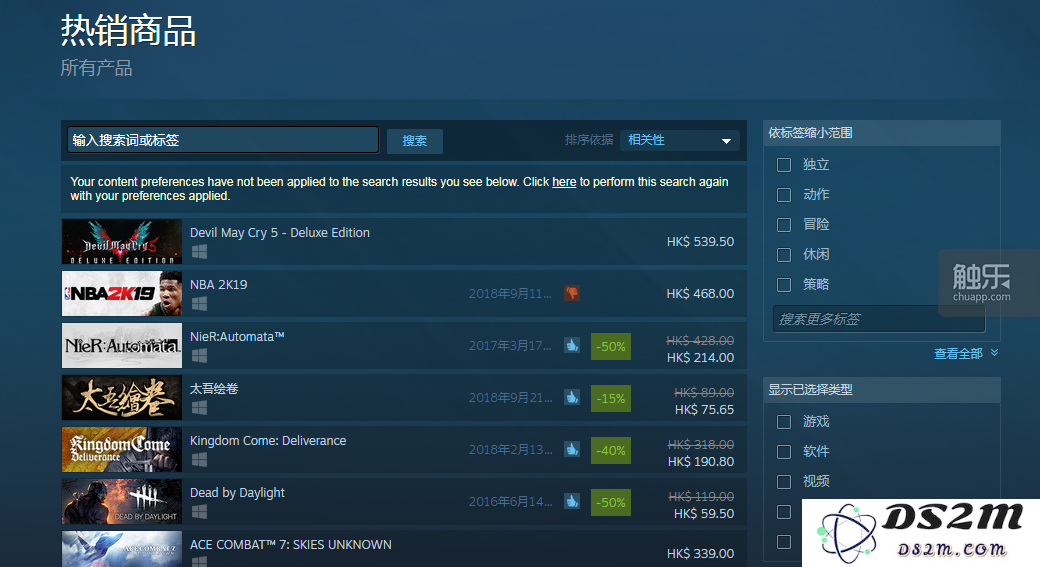Open ACE COMBAT™ 7: SKIES UNKNOWN title
This screenshot has width=1040, height=567.
click(x=291, y=544)
